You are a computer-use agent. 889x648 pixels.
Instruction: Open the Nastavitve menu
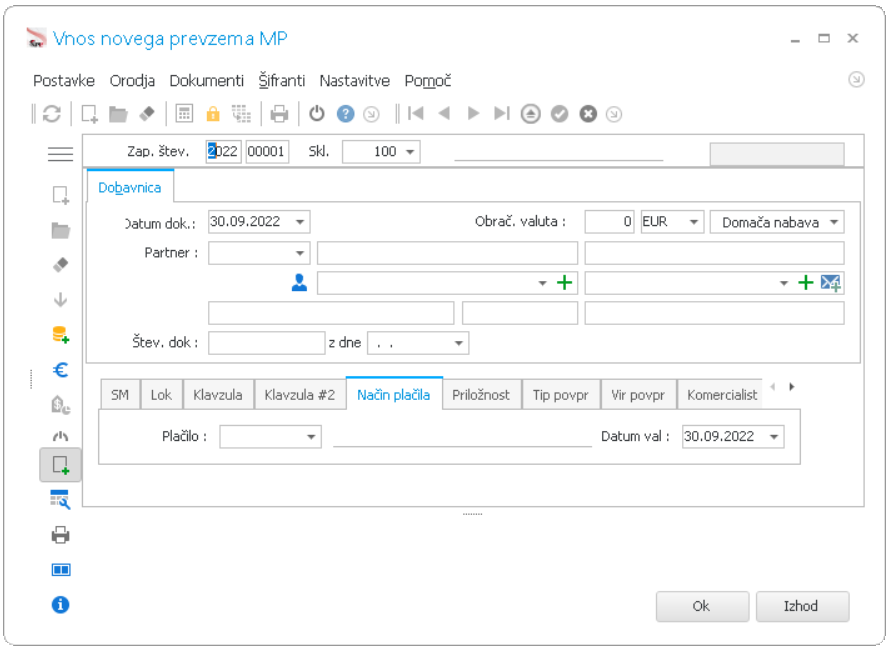click(x=354, y=81)
